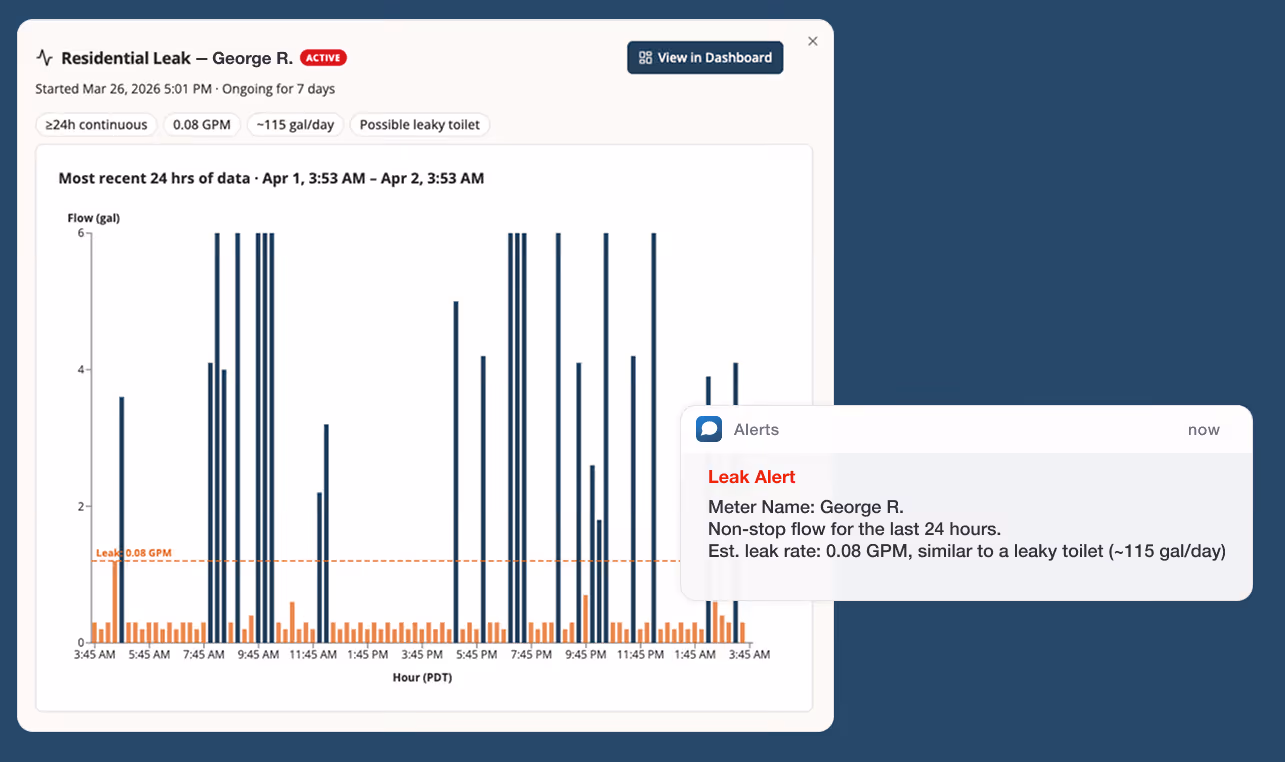Screen dimensions: 1285x762
Task: Select the ≥24h continuous tag
Action: point(97,125)
